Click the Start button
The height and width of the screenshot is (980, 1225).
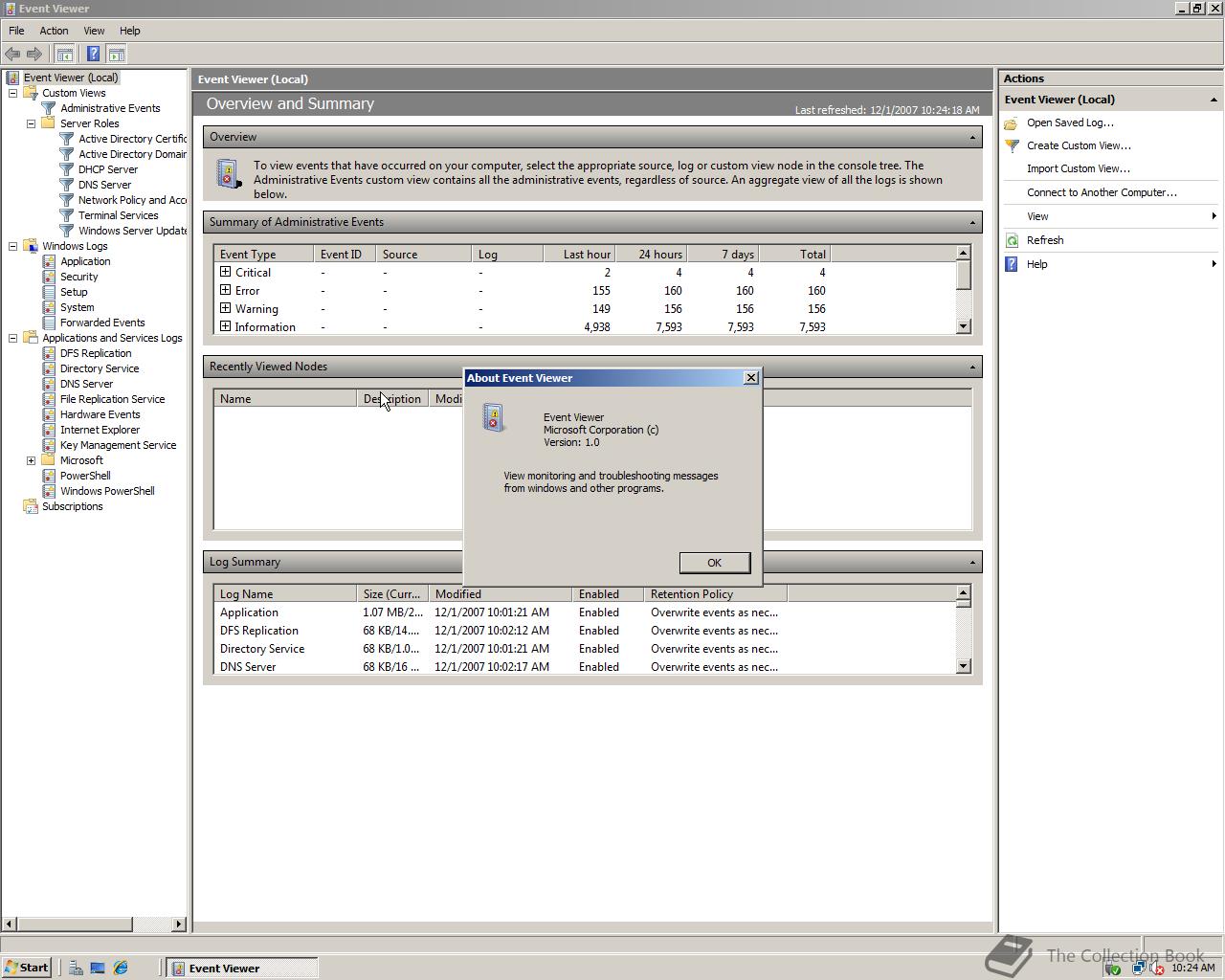tap(27, 968)
